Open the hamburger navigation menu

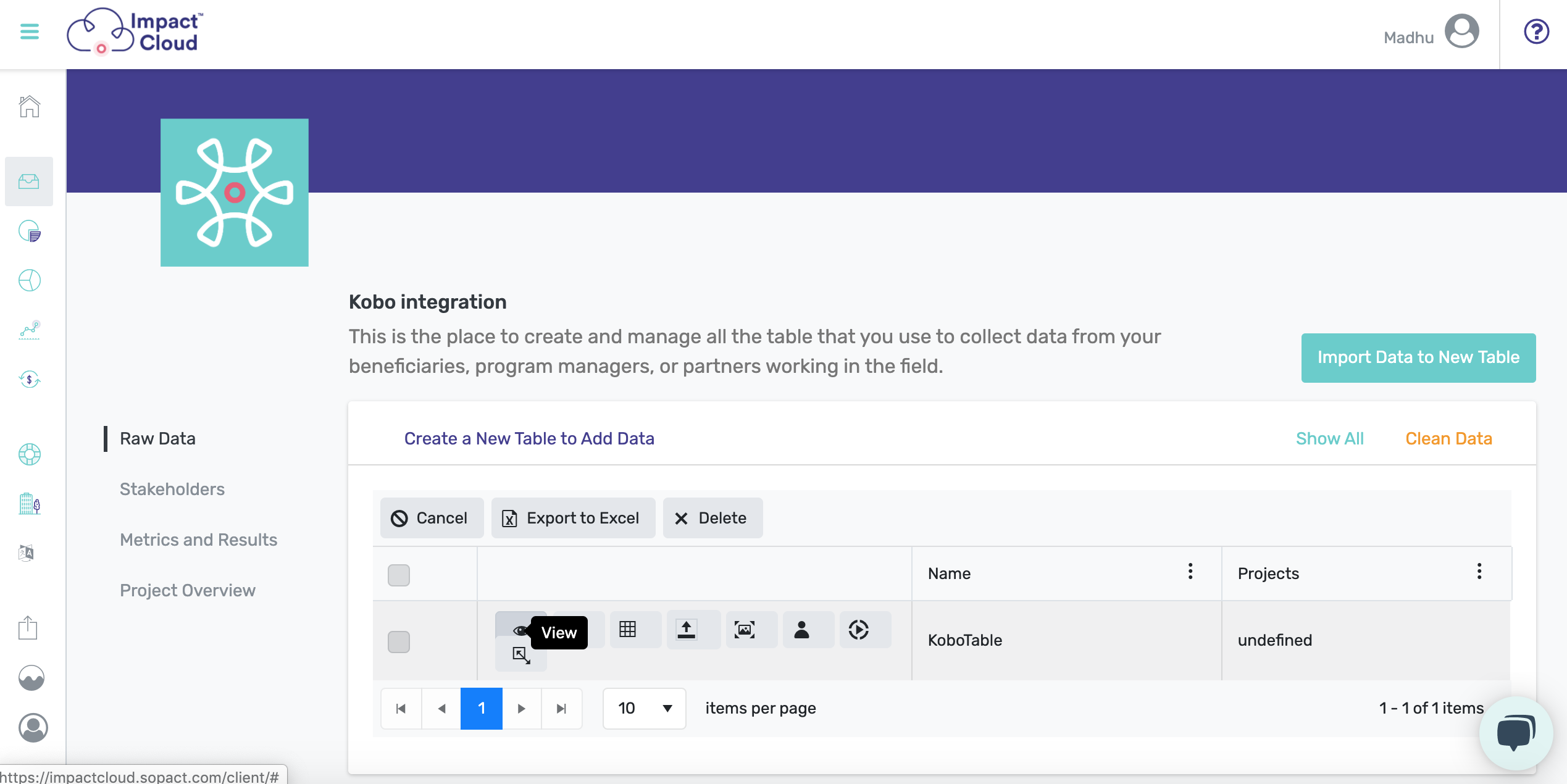click(29, 31)
